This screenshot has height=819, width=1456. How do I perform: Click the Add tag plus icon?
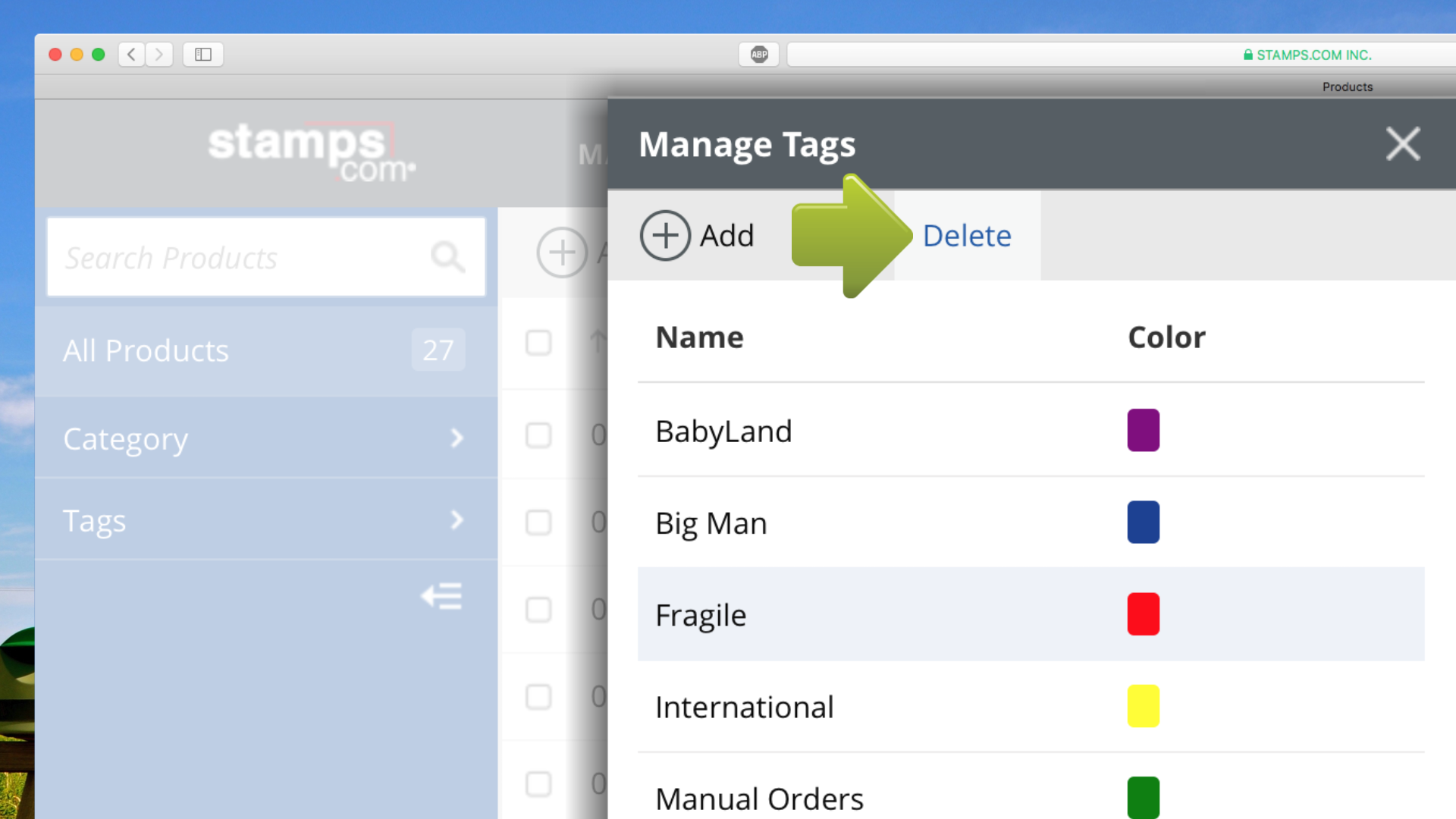pyautogui.click(x=665, y=236)
